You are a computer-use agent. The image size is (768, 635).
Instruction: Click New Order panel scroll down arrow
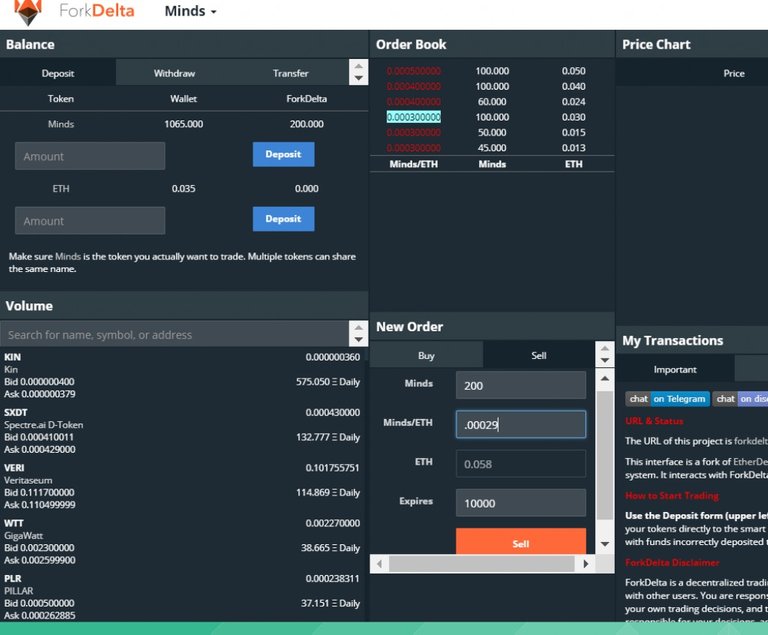coord(603,544)
